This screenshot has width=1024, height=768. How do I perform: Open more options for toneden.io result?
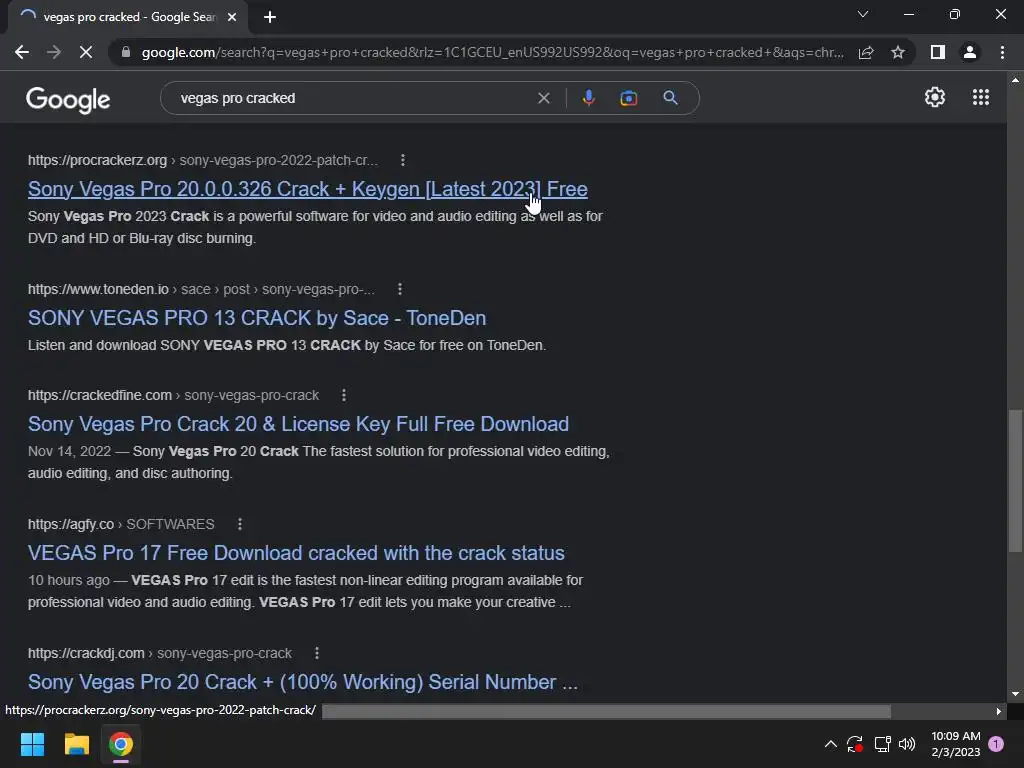point(400,289)
